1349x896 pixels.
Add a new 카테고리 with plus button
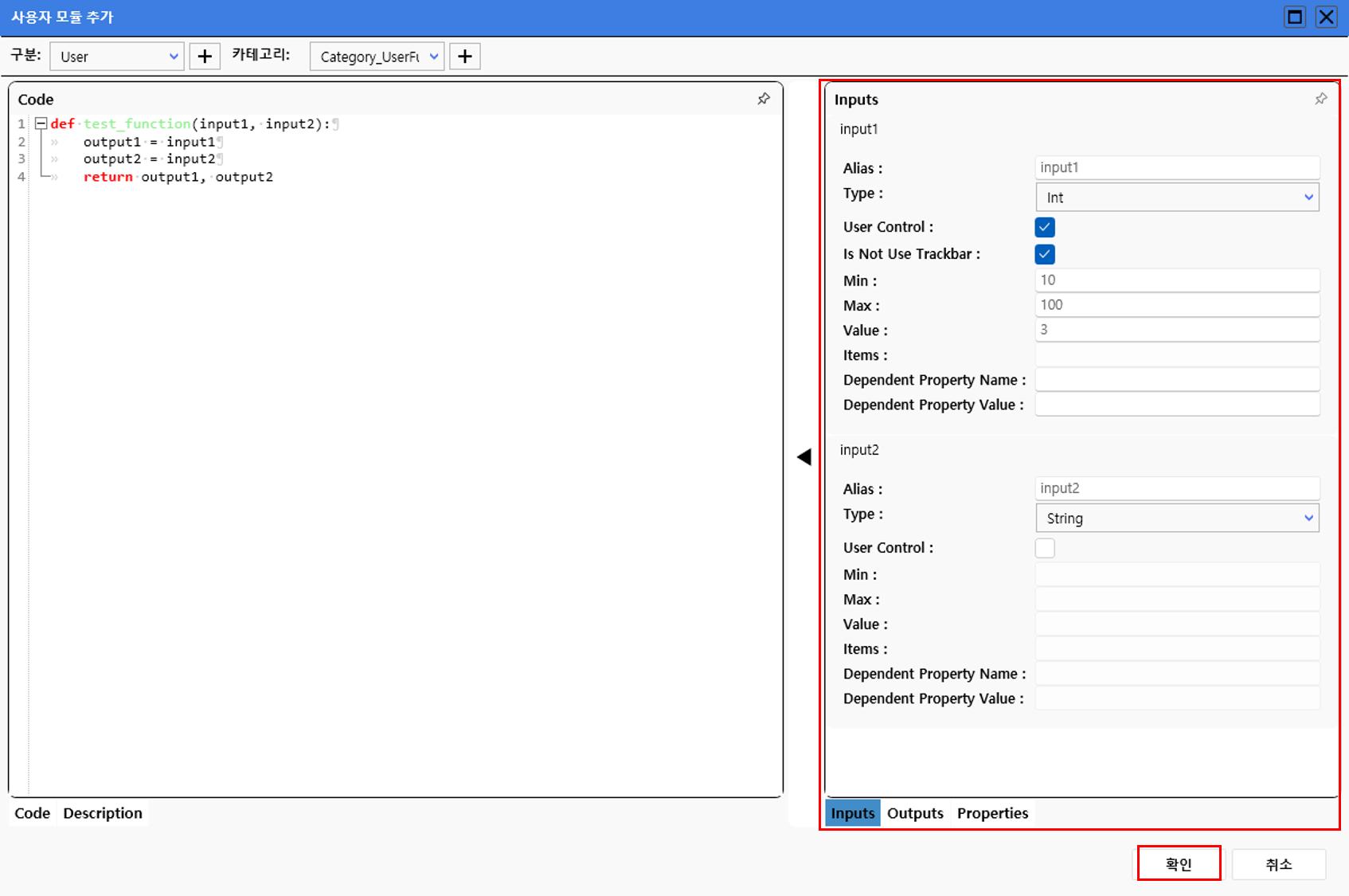[465, 57]
